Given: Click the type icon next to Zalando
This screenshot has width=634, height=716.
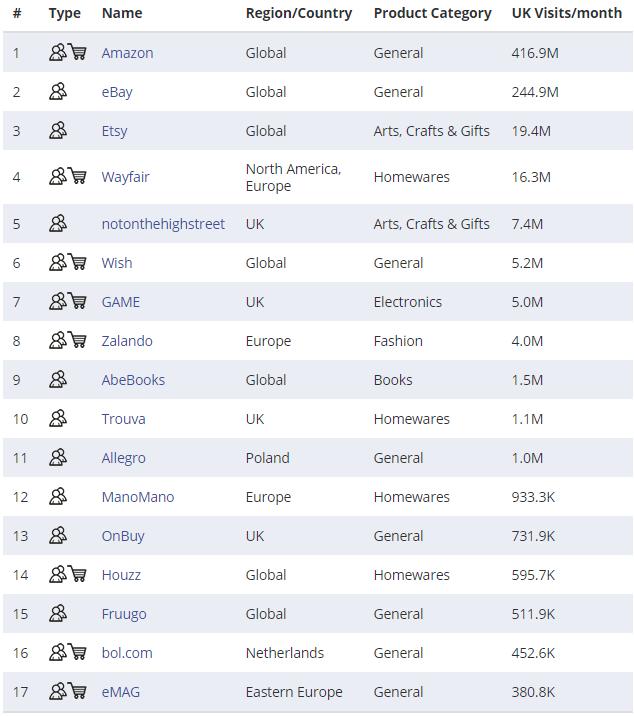Looking at the screenshot, I should [67, 341].
